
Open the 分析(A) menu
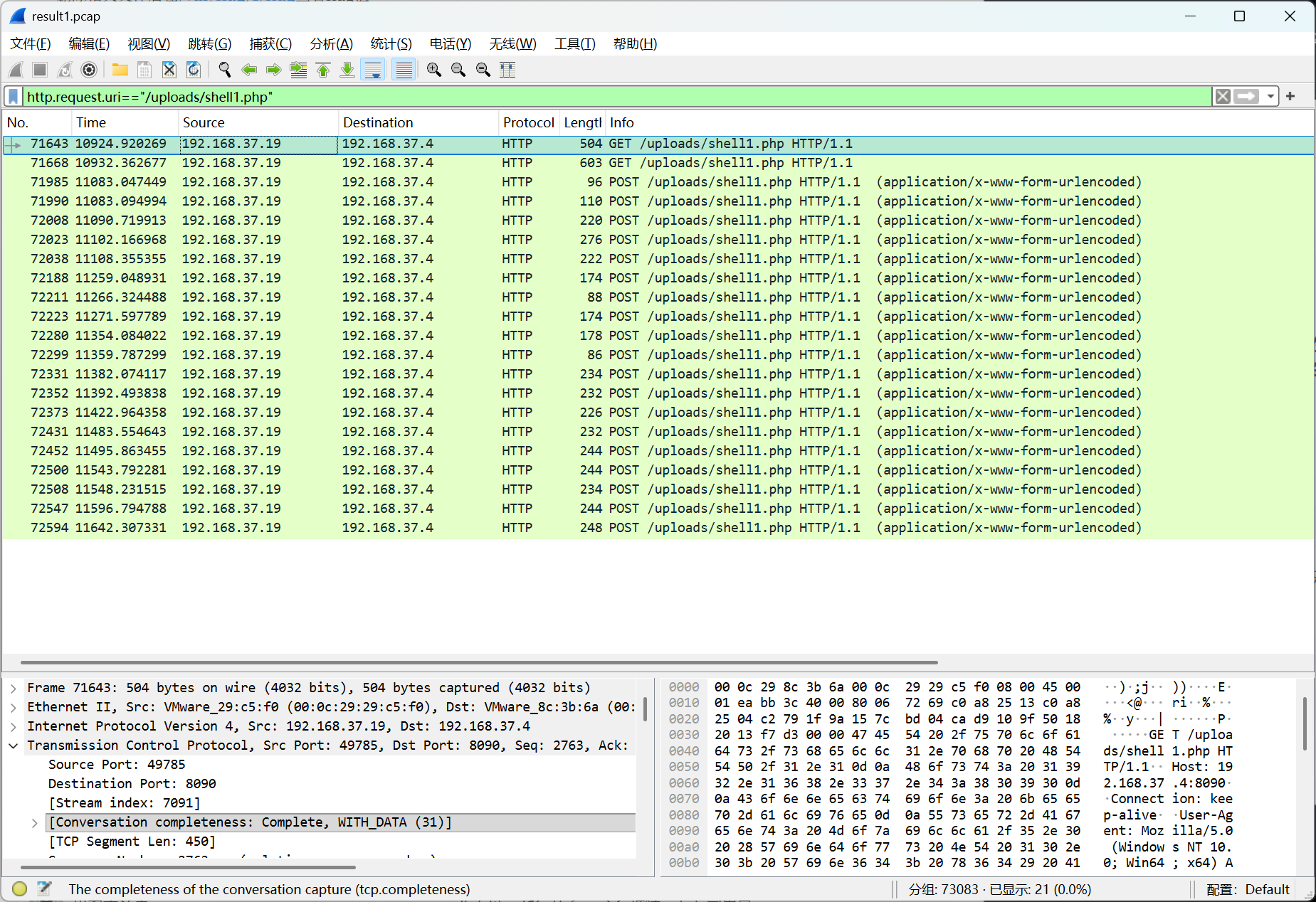(x=331, y=44)
